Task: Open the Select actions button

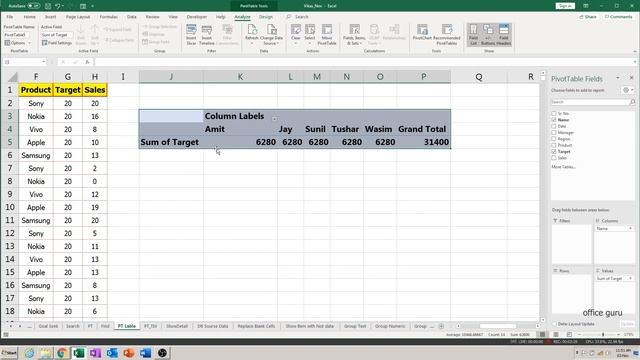Action: (310, 34)
